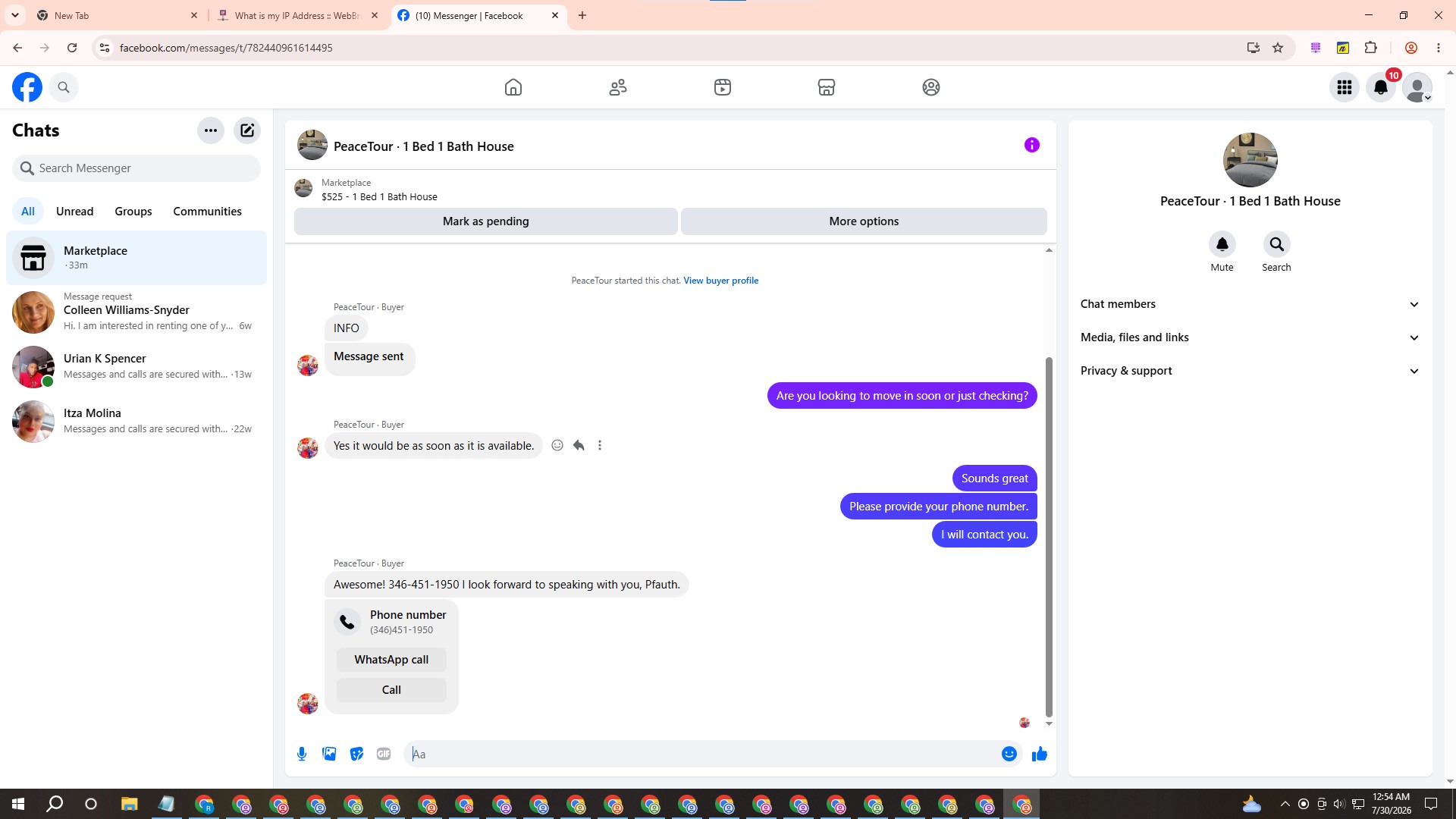Expand Media, files and links section
Image resolution: width=1456 pixels, height=819 pixels.
(x=1250, y=337)
